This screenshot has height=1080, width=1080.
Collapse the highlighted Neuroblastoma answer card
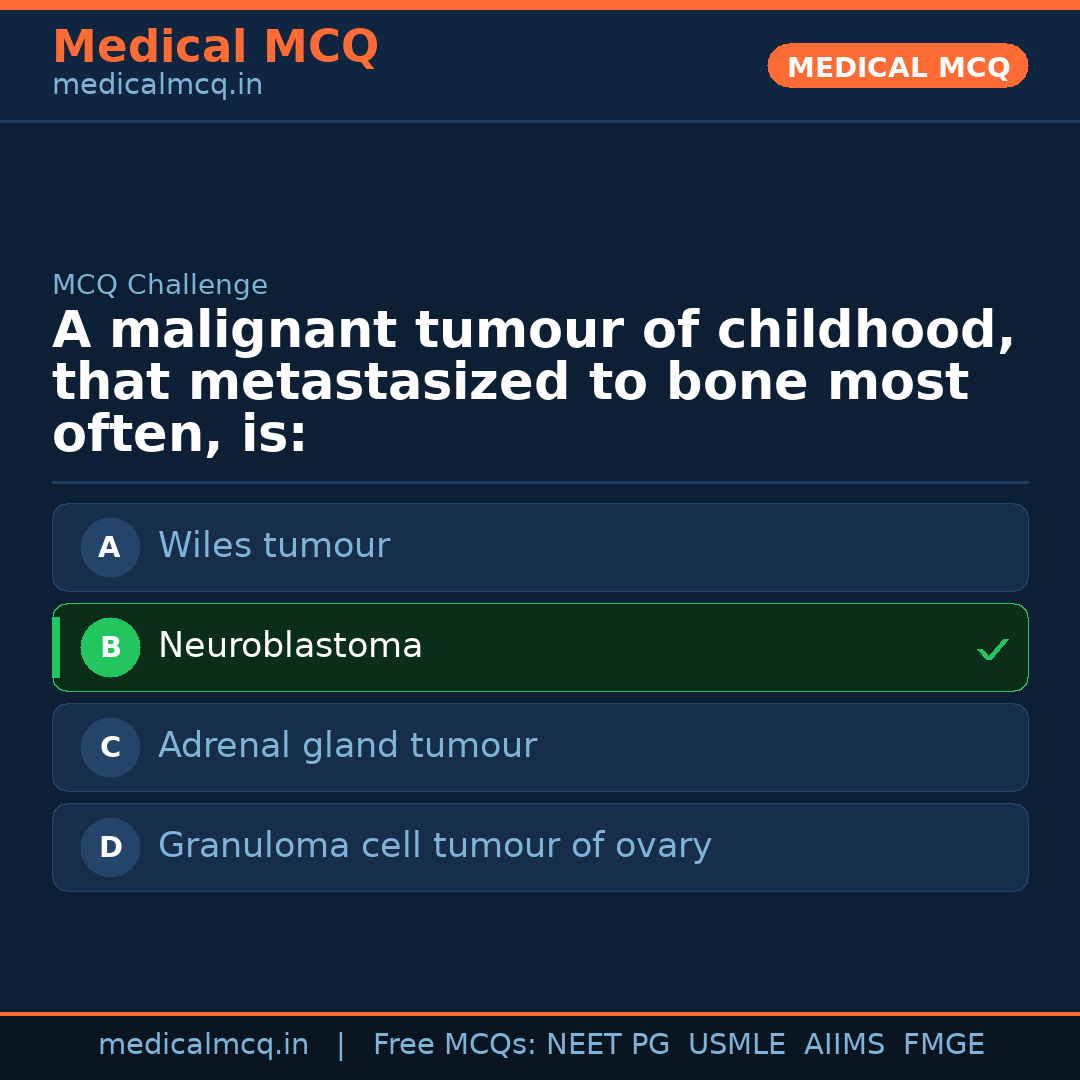pyautogui.click(x=540, y=647)
